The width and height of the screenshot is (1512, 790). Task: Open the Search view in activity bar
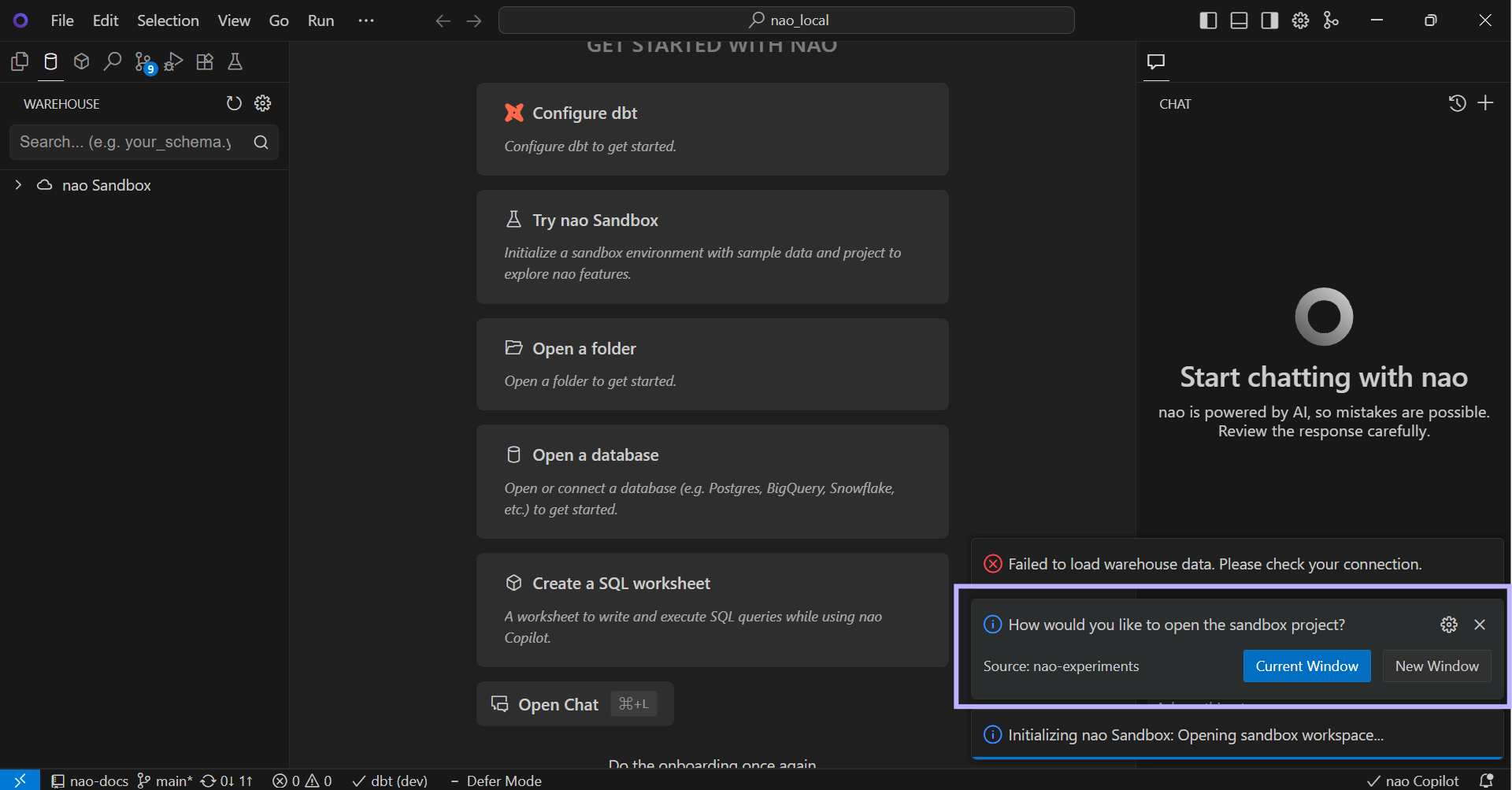tap(113, 61)
